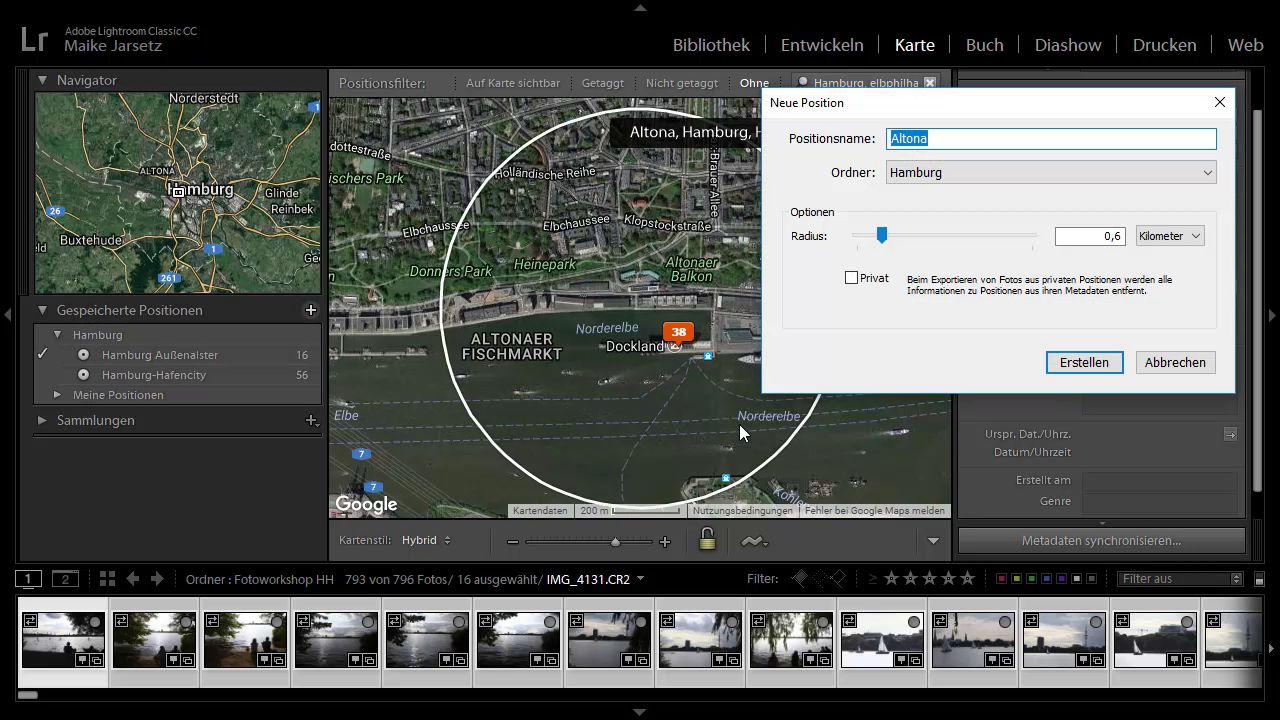Viewport: 1280px width, 720px height.
Task: Toggle the GPS marker lock icon
Action: point(707,540)
